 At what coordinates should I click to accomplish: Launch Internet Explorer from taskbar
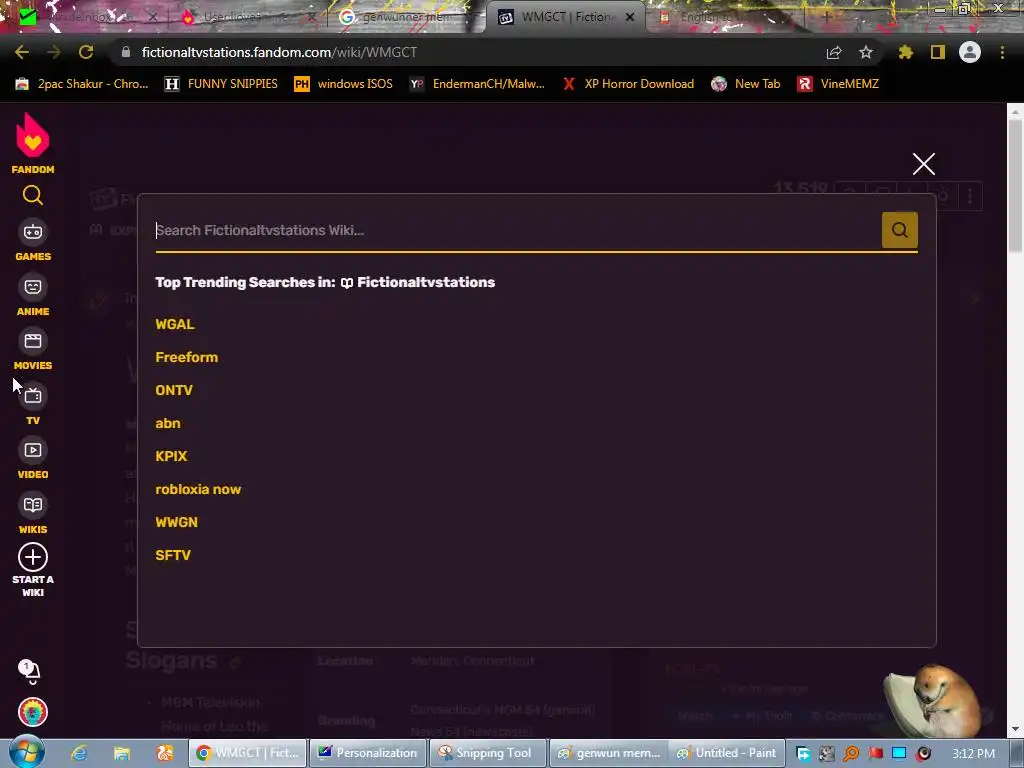click(x=79, y=753)
